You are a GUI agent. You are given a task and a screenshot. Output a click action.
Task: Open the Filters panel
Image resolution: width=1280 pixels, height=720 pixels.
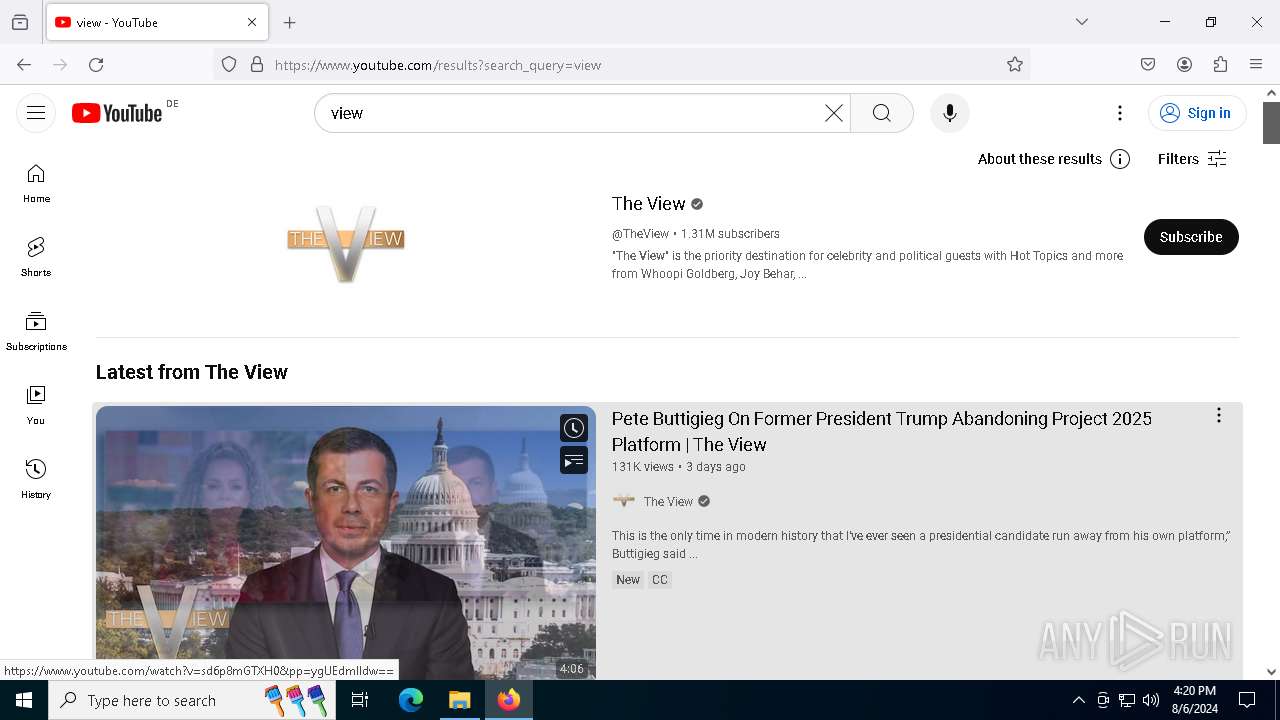click(x=1192, y=159)
